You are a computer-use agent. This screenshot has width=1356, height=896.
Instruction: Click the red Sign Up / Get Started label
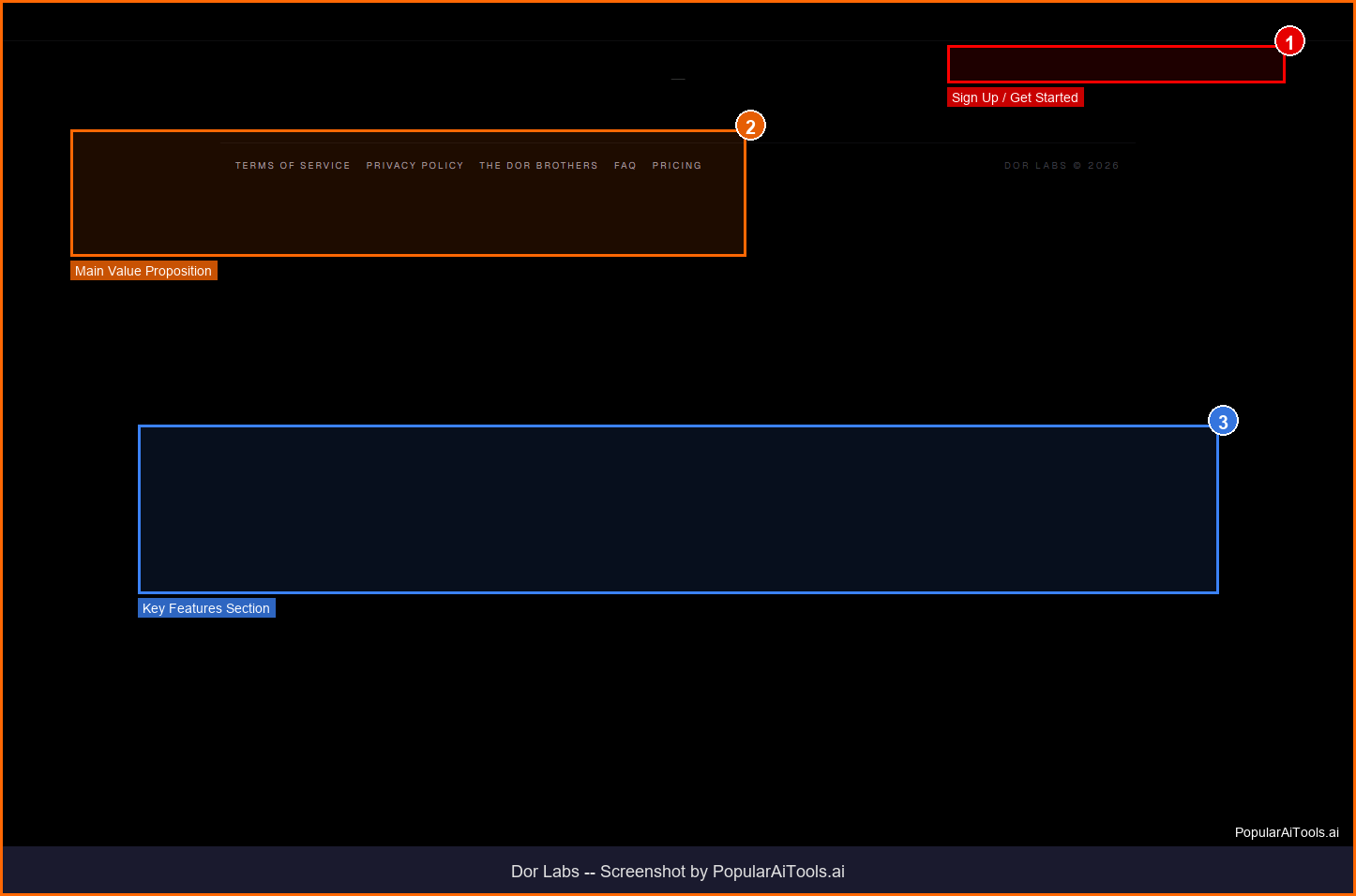(x=1015, y=97)
